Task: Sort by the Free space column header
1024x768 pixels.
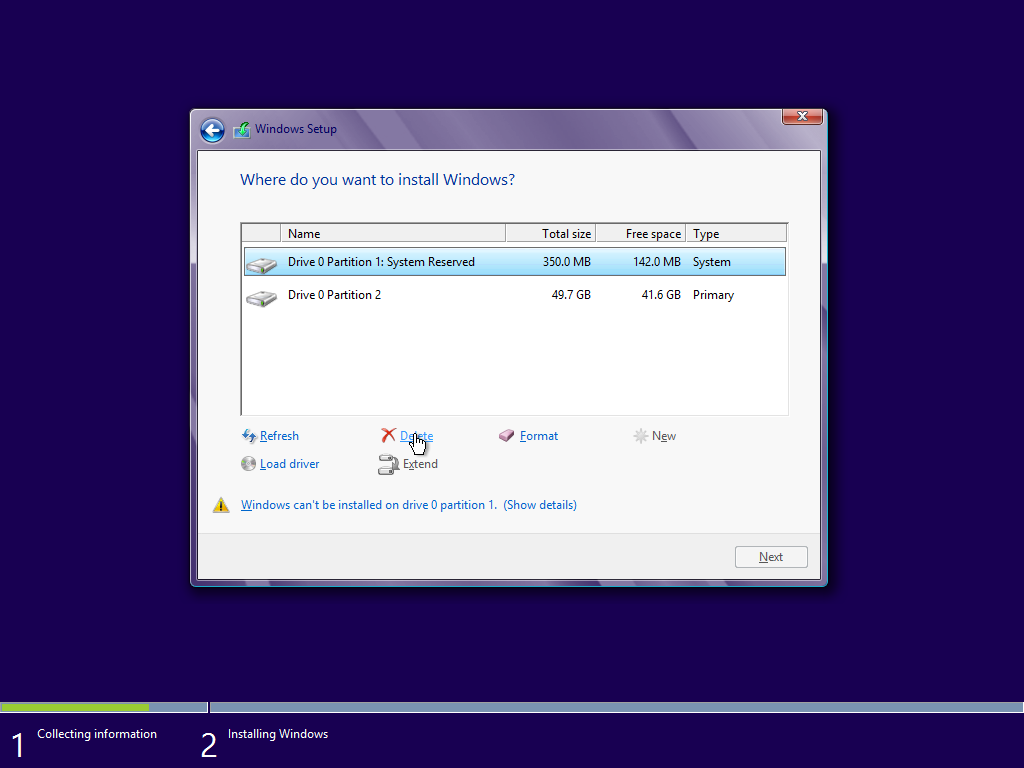Action: coord(641,233)
